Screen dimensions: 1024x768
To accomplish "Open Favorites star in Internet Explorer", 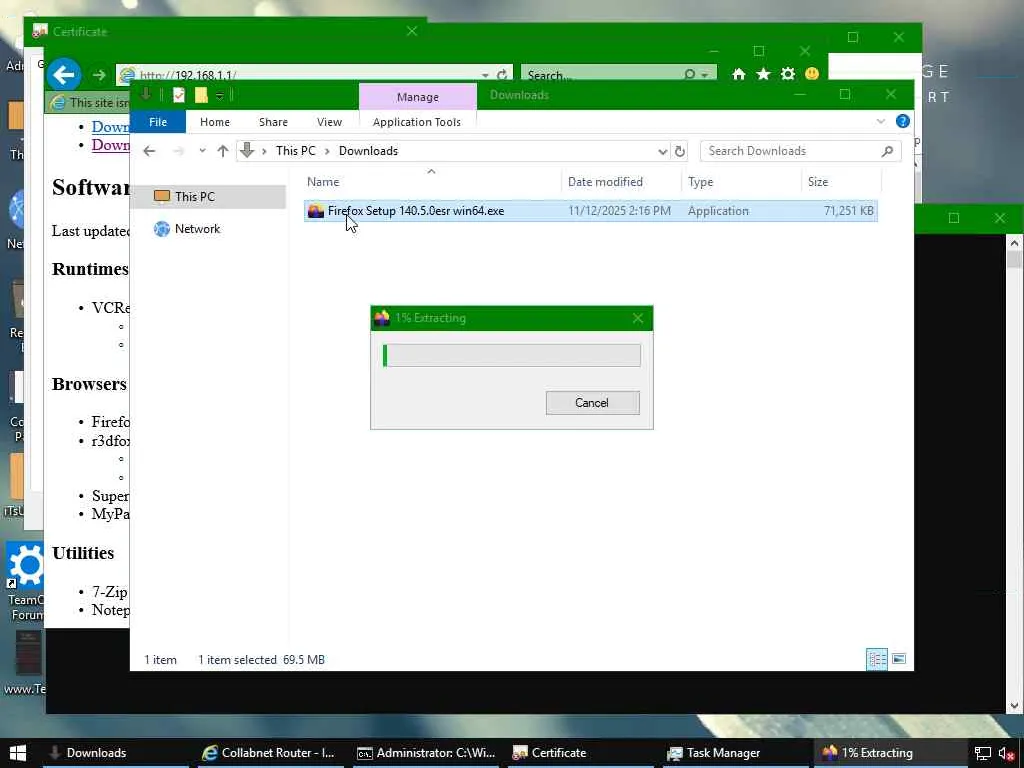I will [763, 74].
